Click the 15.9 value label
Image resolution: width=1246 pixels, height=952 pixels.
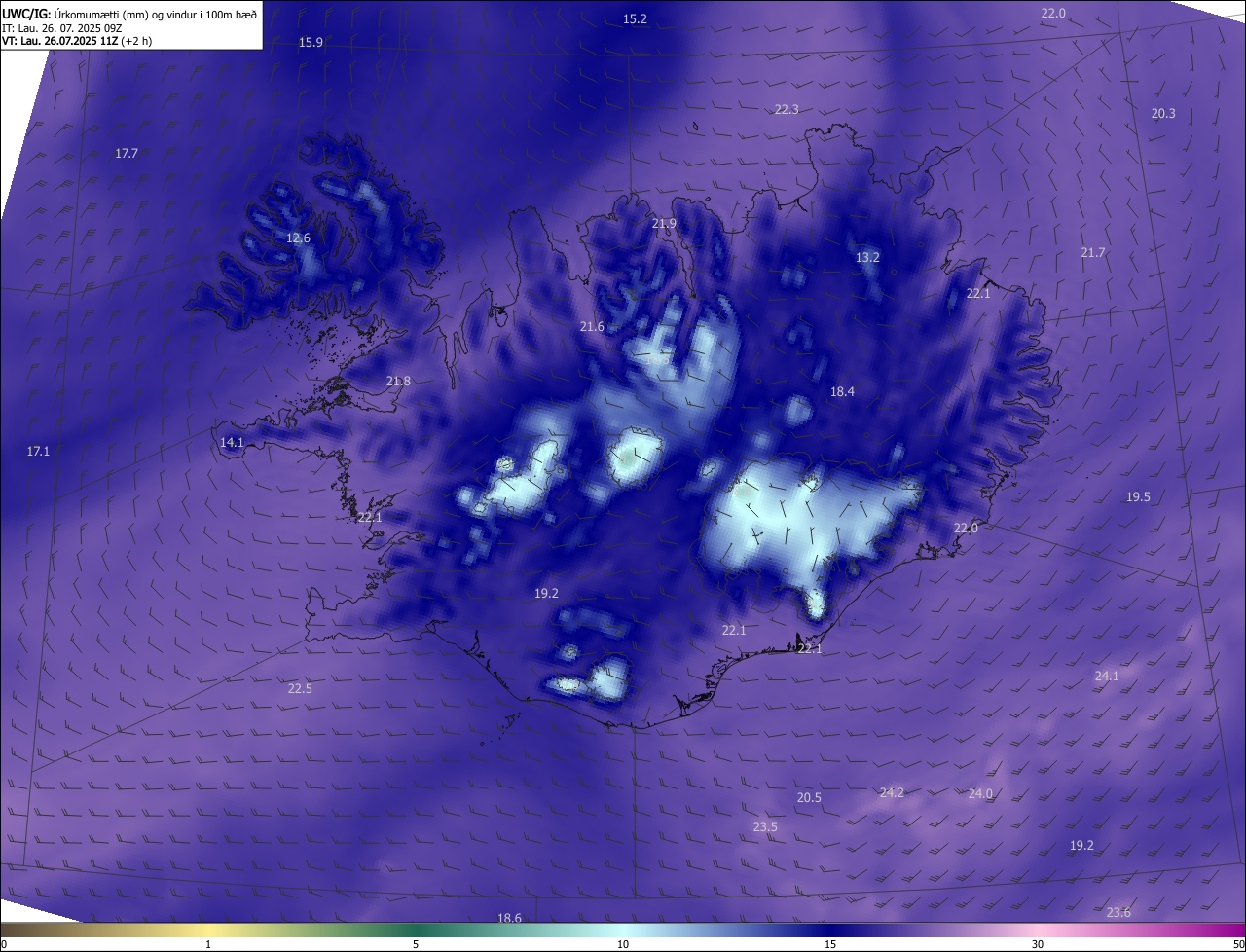point(311,42)
